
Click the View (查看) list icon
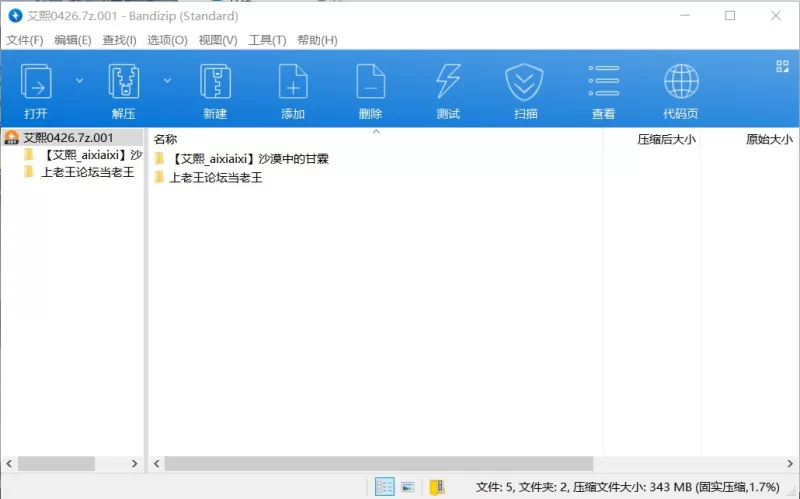click(x=604, y=81)
